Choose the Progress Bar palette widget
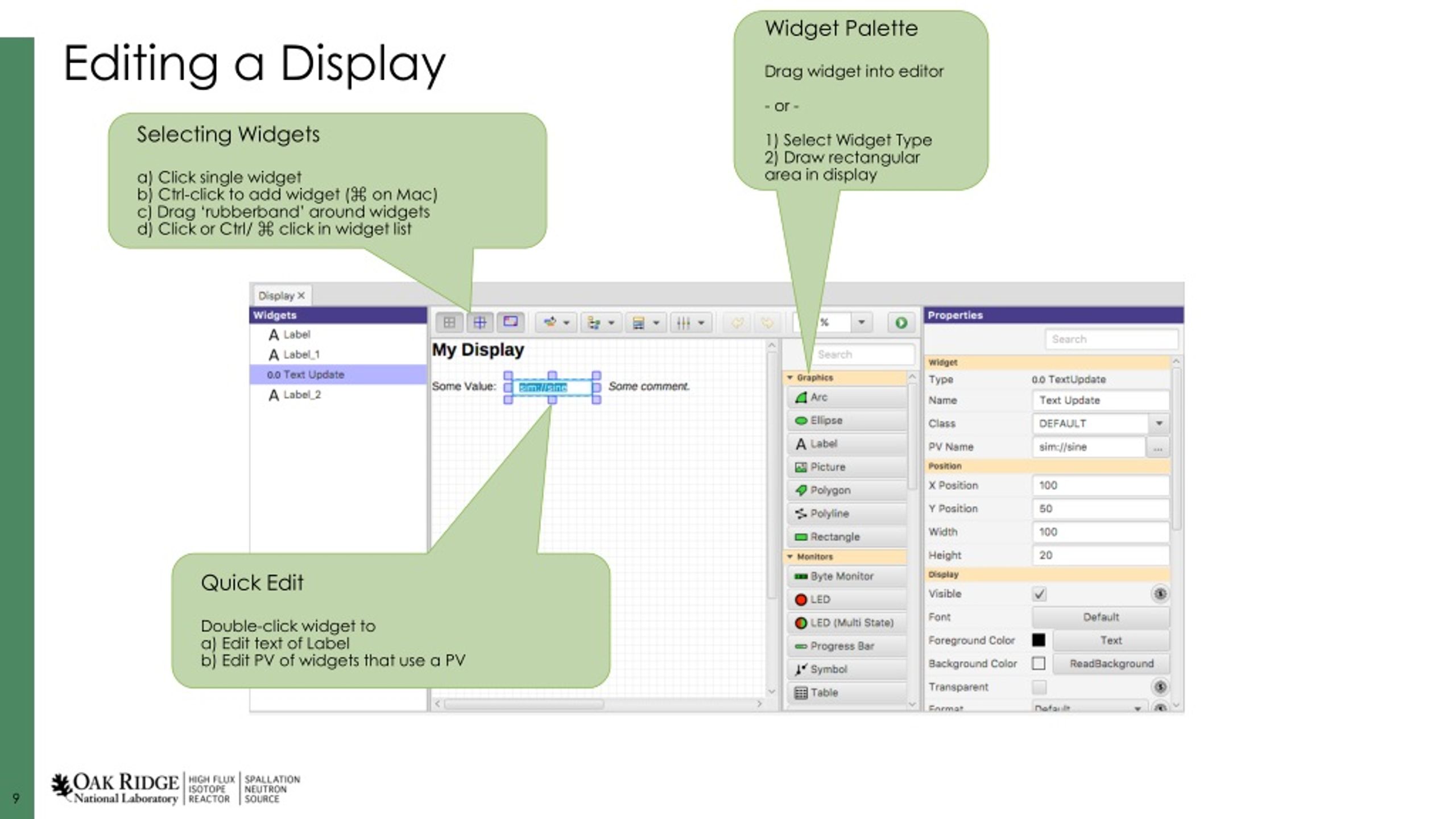The height and width of the screenshot is (819, 1456). 847,646
